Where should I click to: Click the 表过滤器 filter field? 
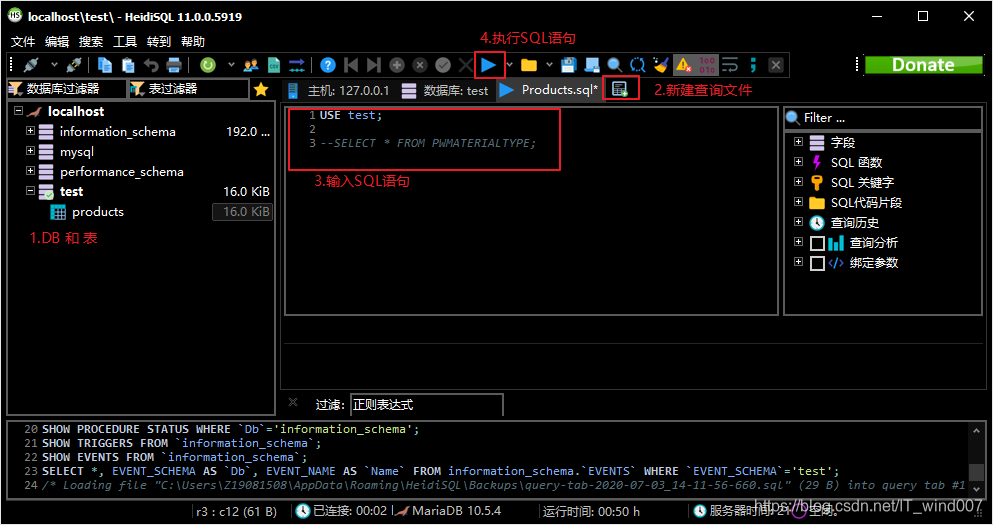187,89
